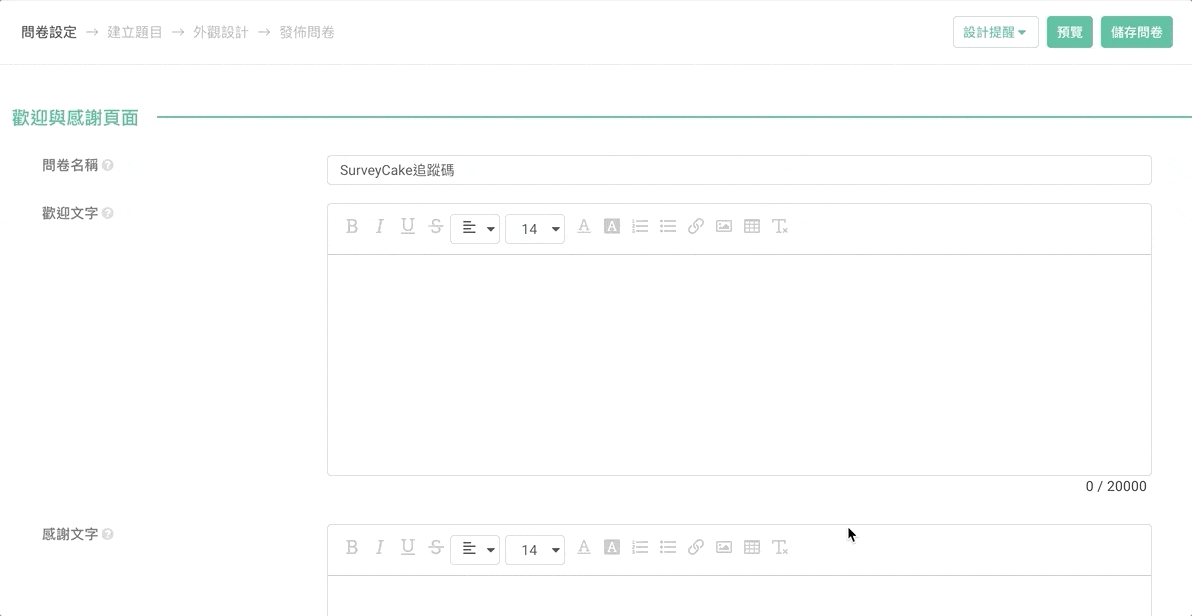Toggle strikethrough in the 感謝文字 toolbar
Image resolution: width=1192 pixels, height=616 pixels.
[436, 547]
